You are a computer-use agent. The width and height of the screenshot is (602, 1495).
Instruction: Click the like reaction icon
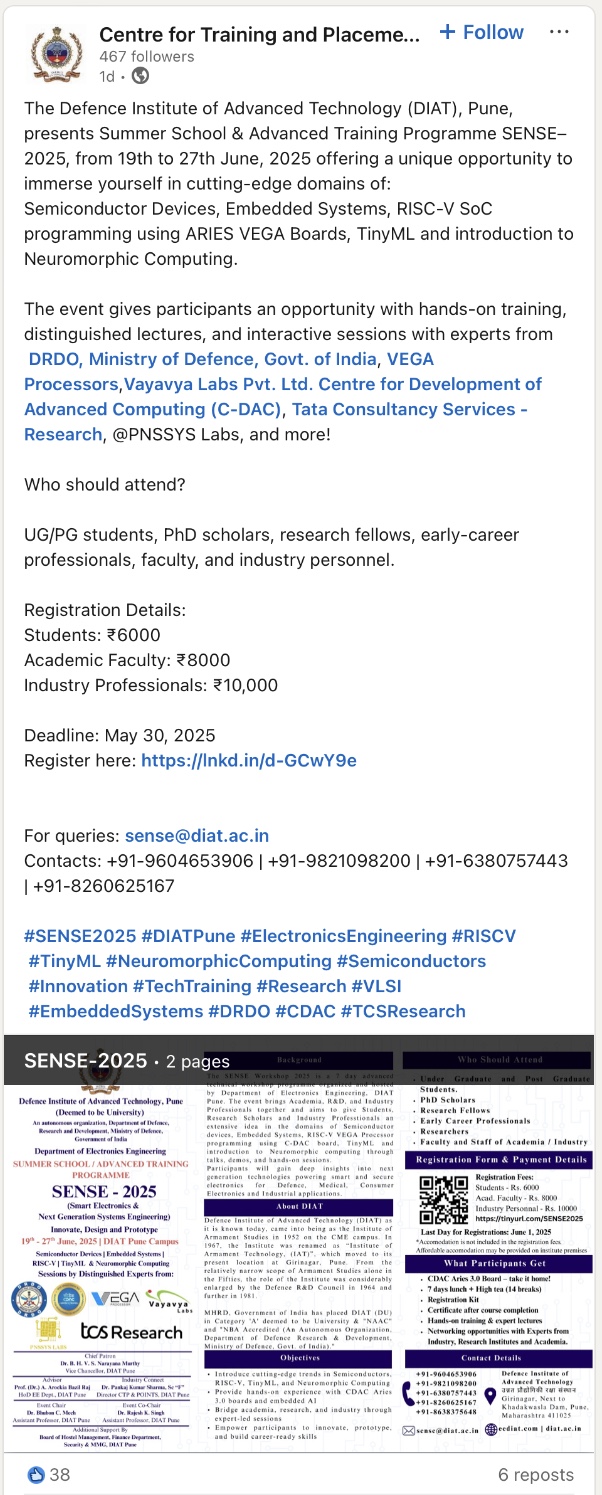point(37,1474)
